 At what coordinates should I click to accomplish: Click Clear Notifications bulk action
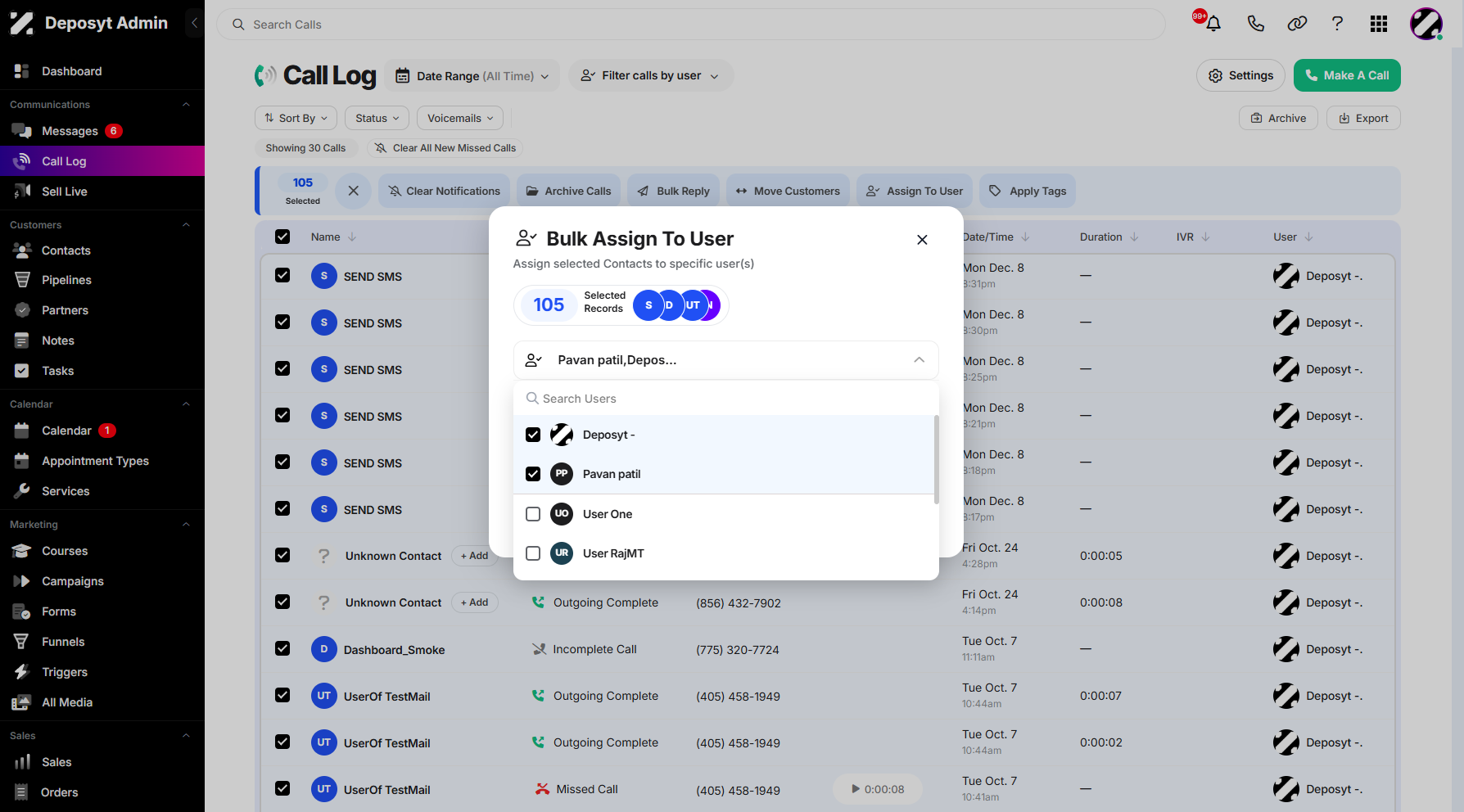(444, 191)
